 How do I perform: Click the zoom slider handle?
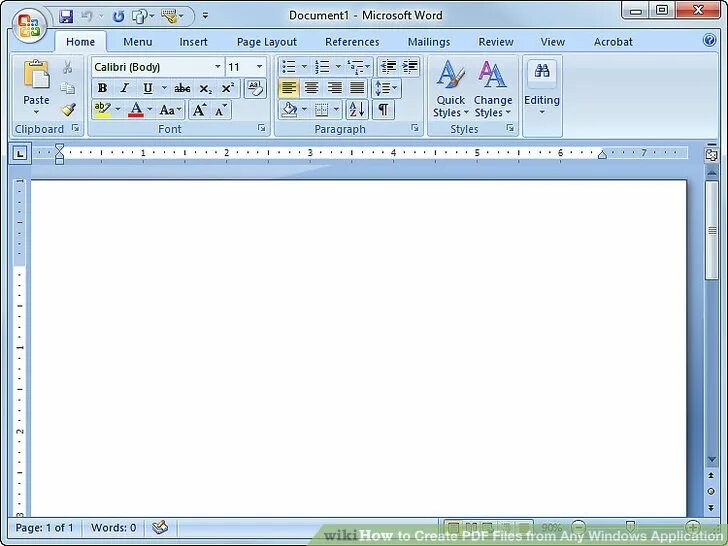point(630,526)
